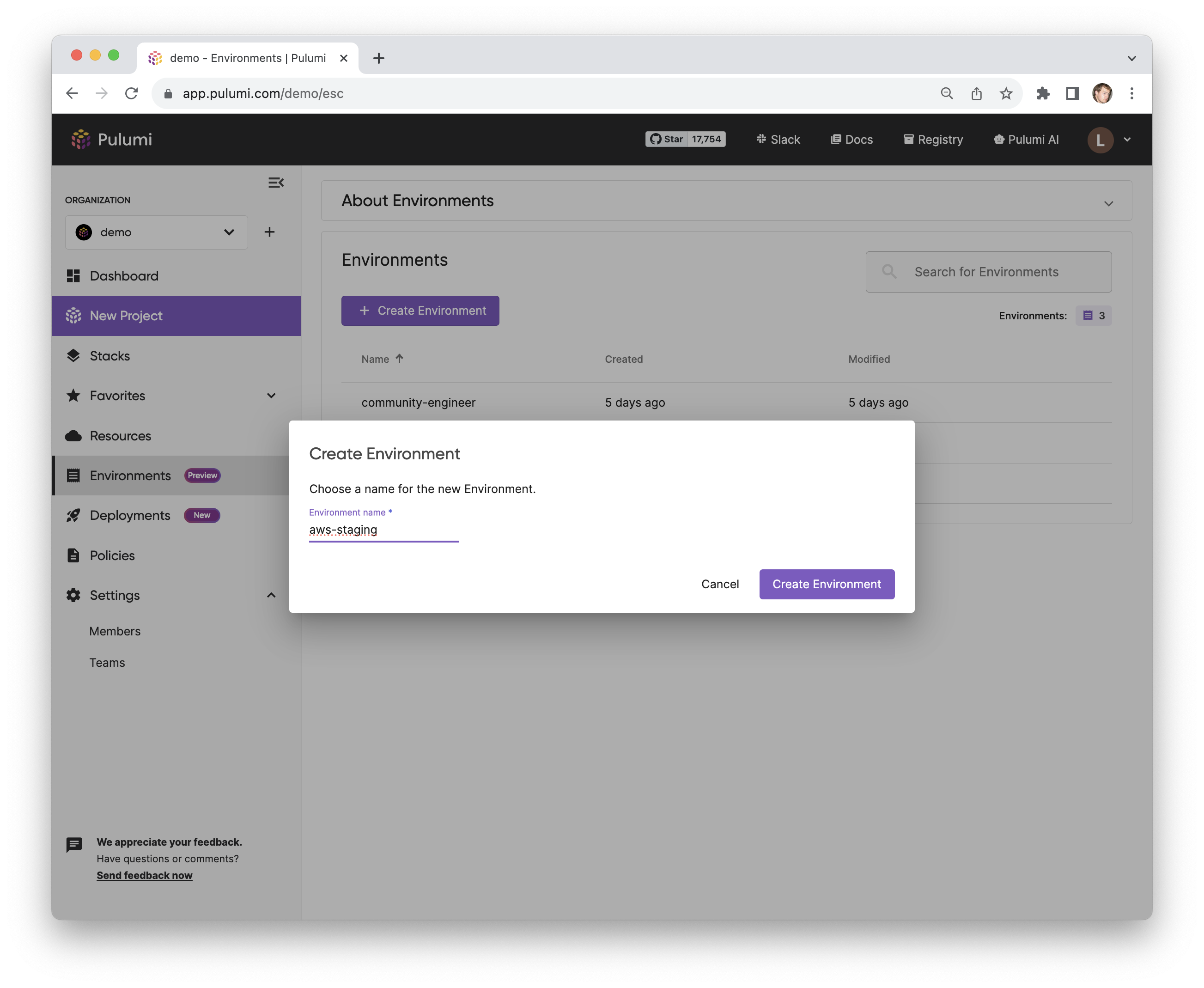This screenshot has height=988, width=1204.
Task: Open the Slack community link
Action: 778,140
